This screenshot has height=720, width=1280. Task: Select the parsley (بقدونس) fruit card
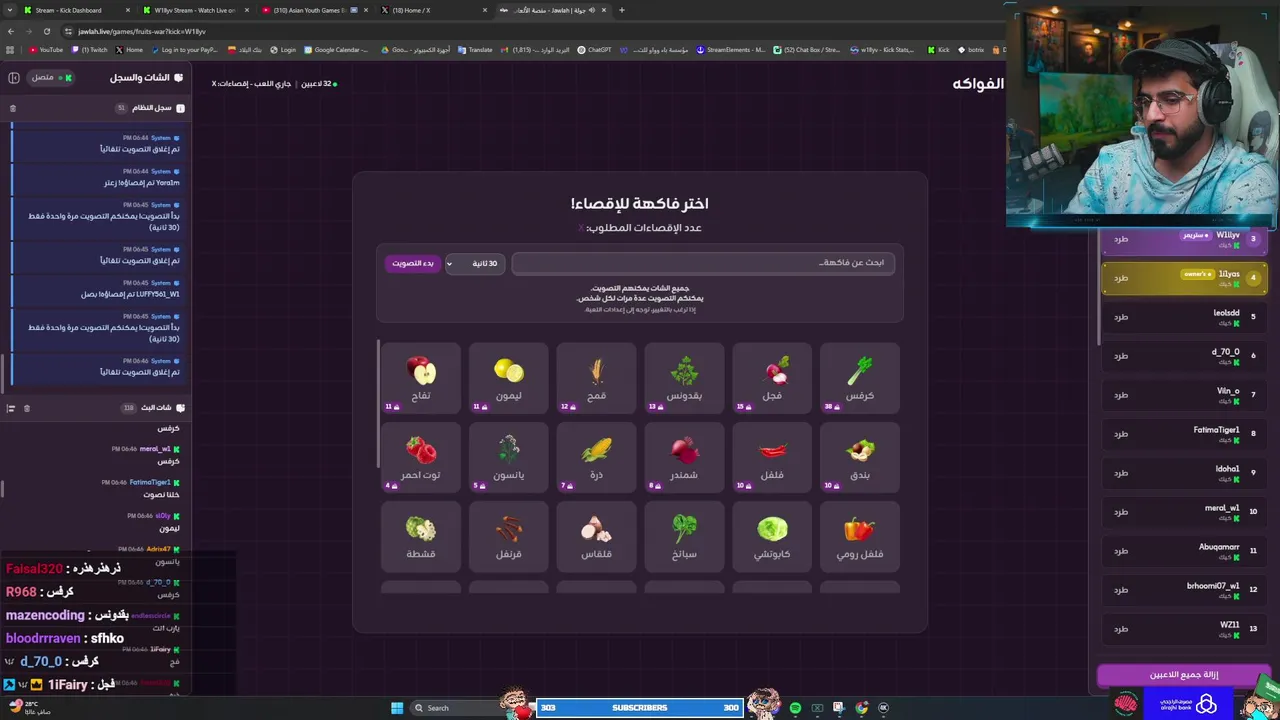pos(685,378)
